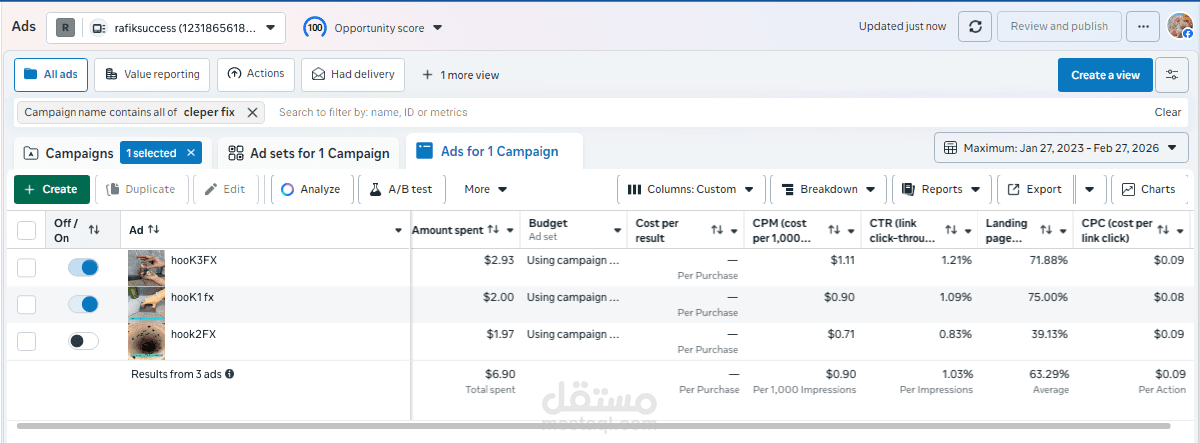Switch to the All ads view
This screenshot has height=443, width=1200.
point(52,74)
